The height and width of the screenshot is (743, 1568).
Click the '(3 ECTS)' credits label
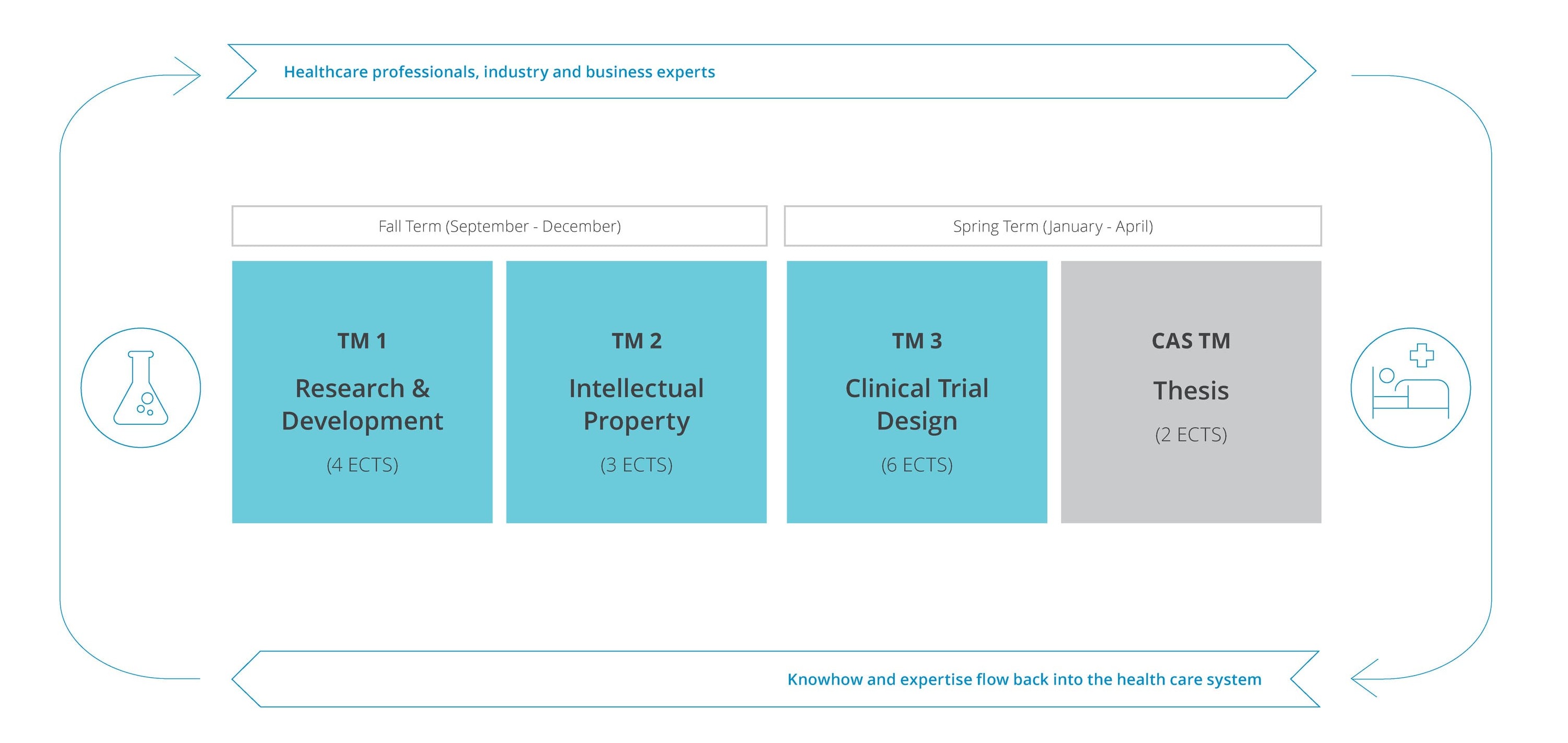tap(636, 465)
